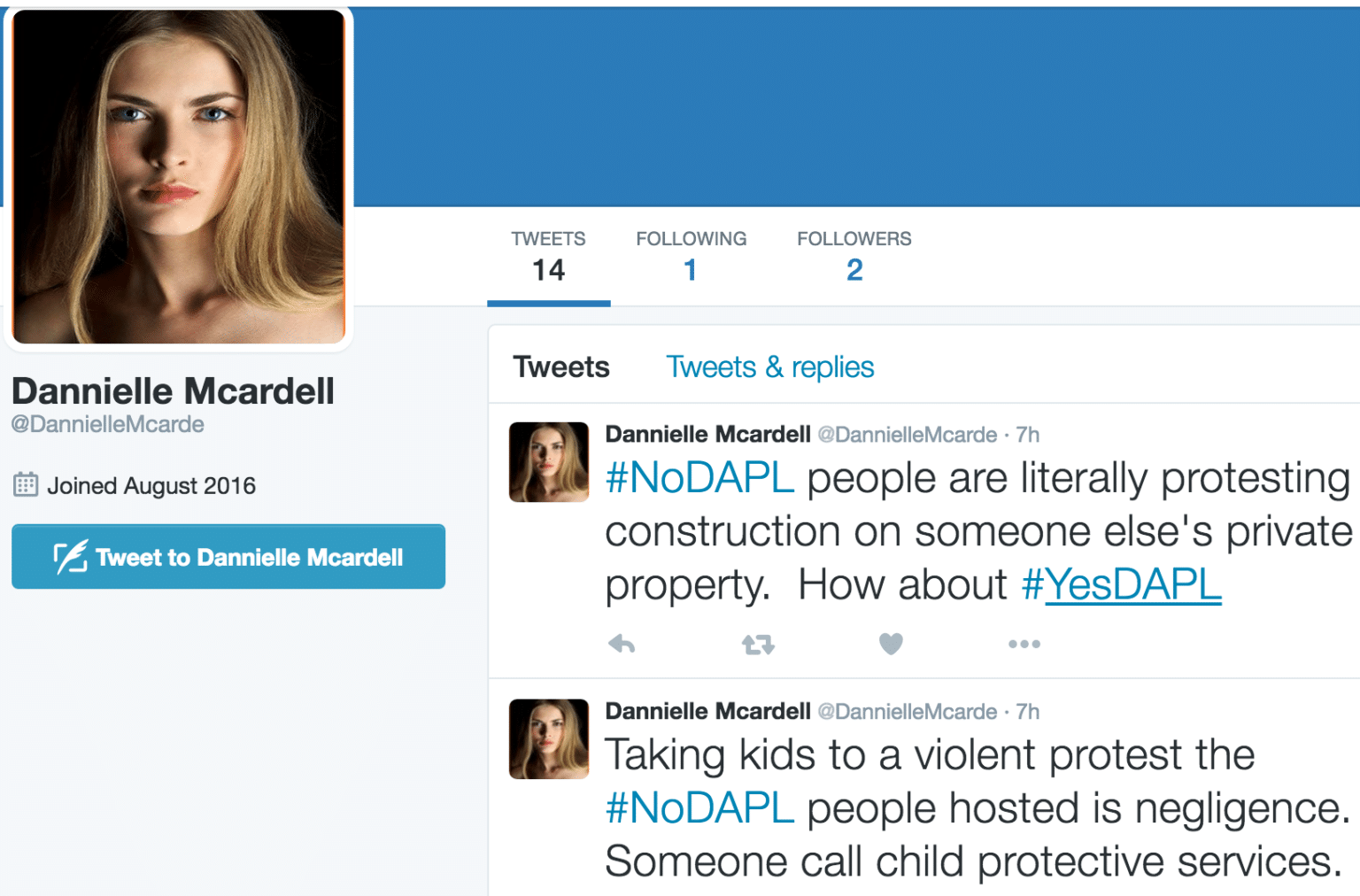The width and height of the screenshot is (1360, 896).
Task: Open first tweet's small avatar thumbnail
Action: [x=549, y=462]
